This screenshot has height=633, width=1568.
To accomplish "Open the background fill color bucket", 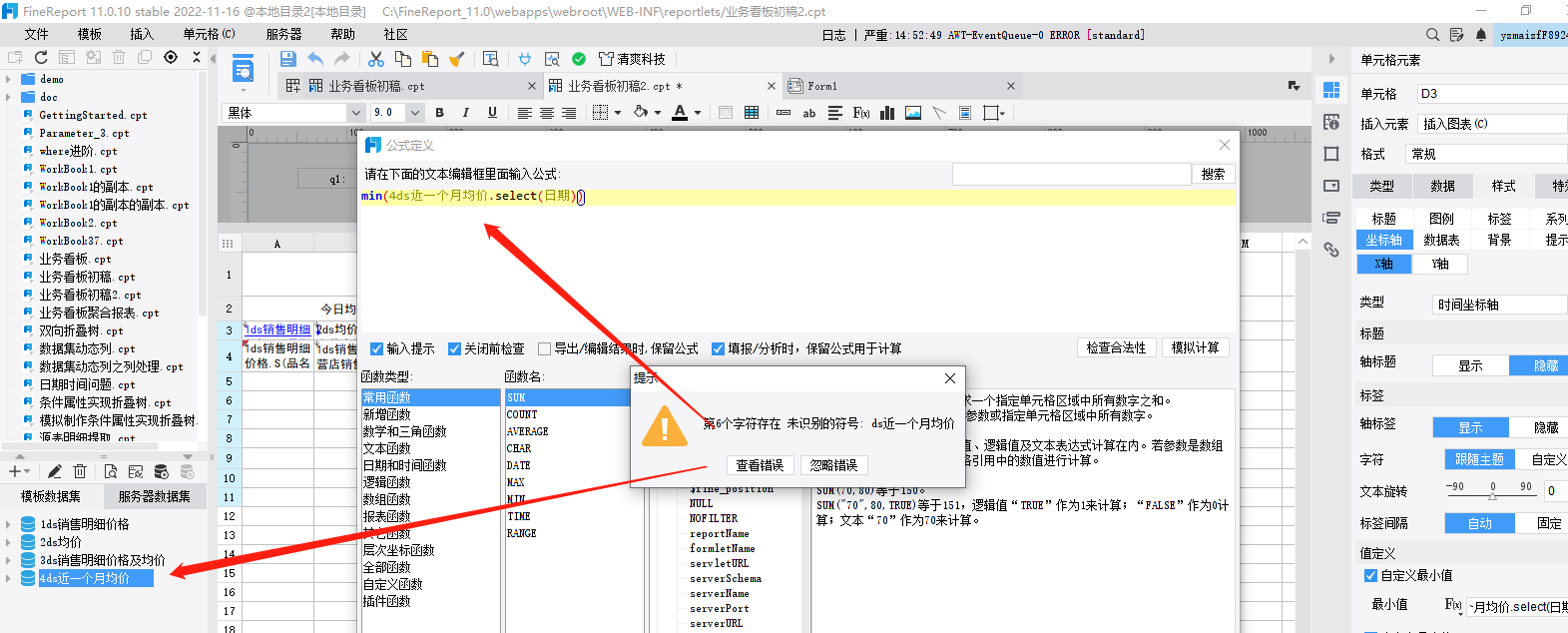I will [x=641, y=113].
